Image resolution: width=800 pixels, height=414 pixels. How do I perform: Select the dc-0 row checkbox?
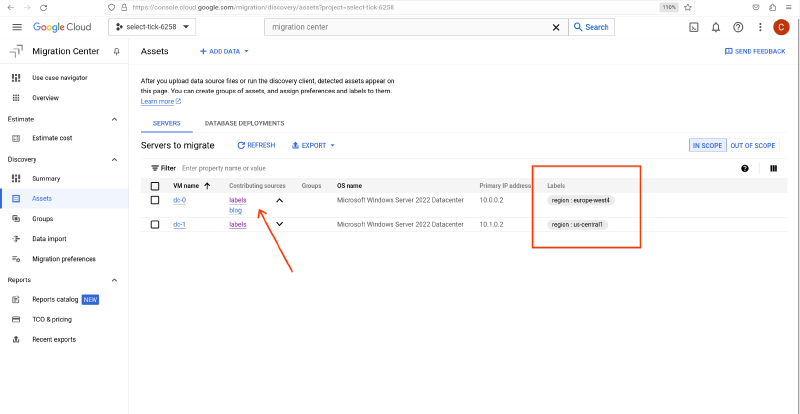[155, 200]
